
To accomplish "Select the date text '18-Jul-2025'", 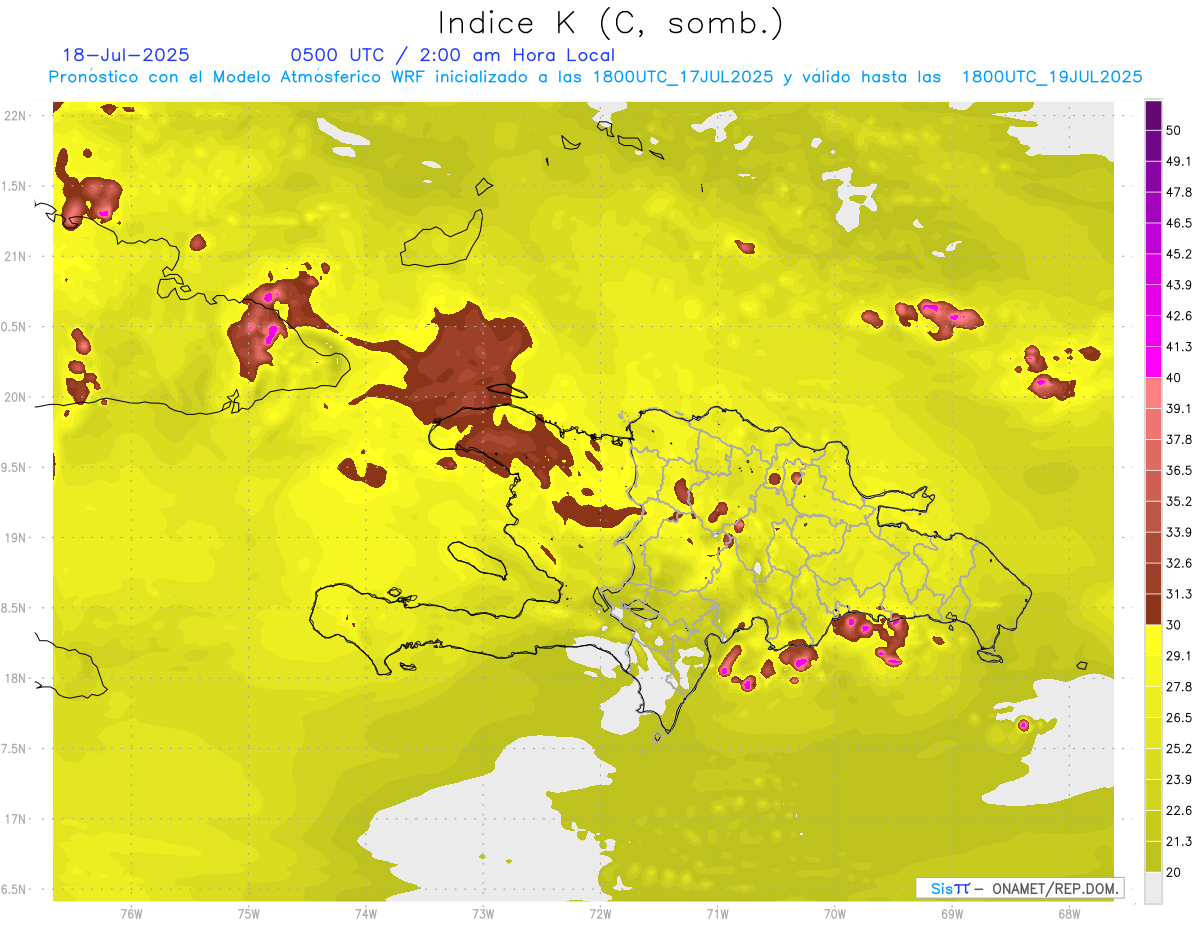I will tap(126, 55).
